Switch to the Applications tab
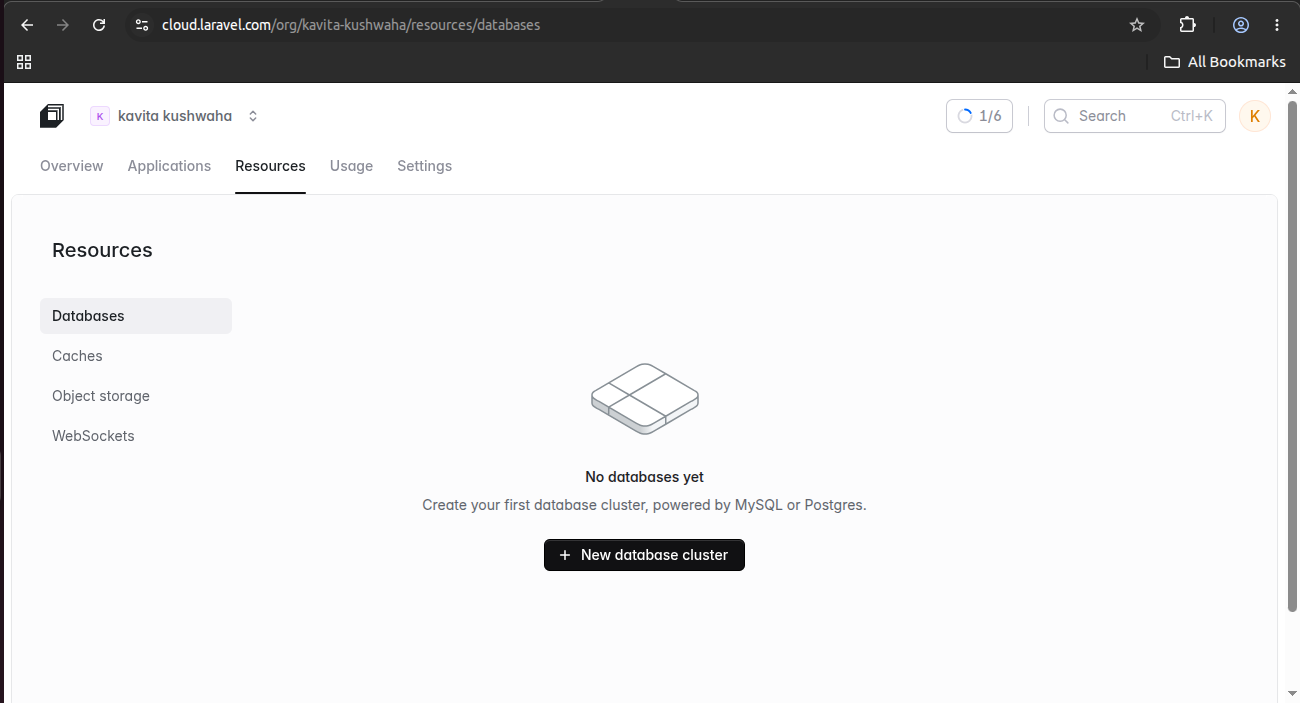The width and height of the screenshot is (1300, 703). [169, 166]
